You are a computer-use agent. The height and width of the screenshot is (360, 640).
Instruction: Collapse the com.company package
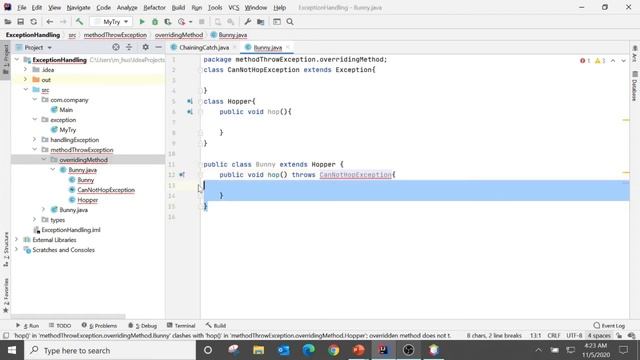(35, 100)
